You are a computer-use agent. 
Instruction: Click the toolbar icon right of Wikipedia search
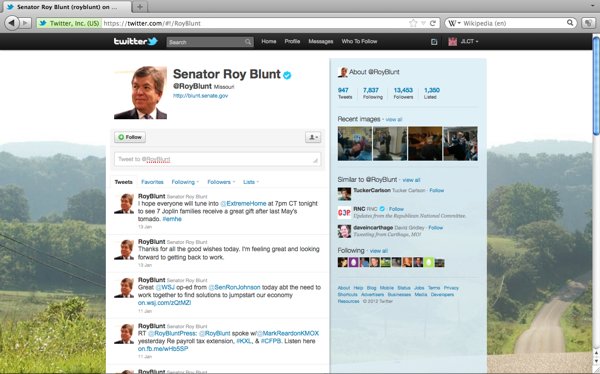pos(588,23)
